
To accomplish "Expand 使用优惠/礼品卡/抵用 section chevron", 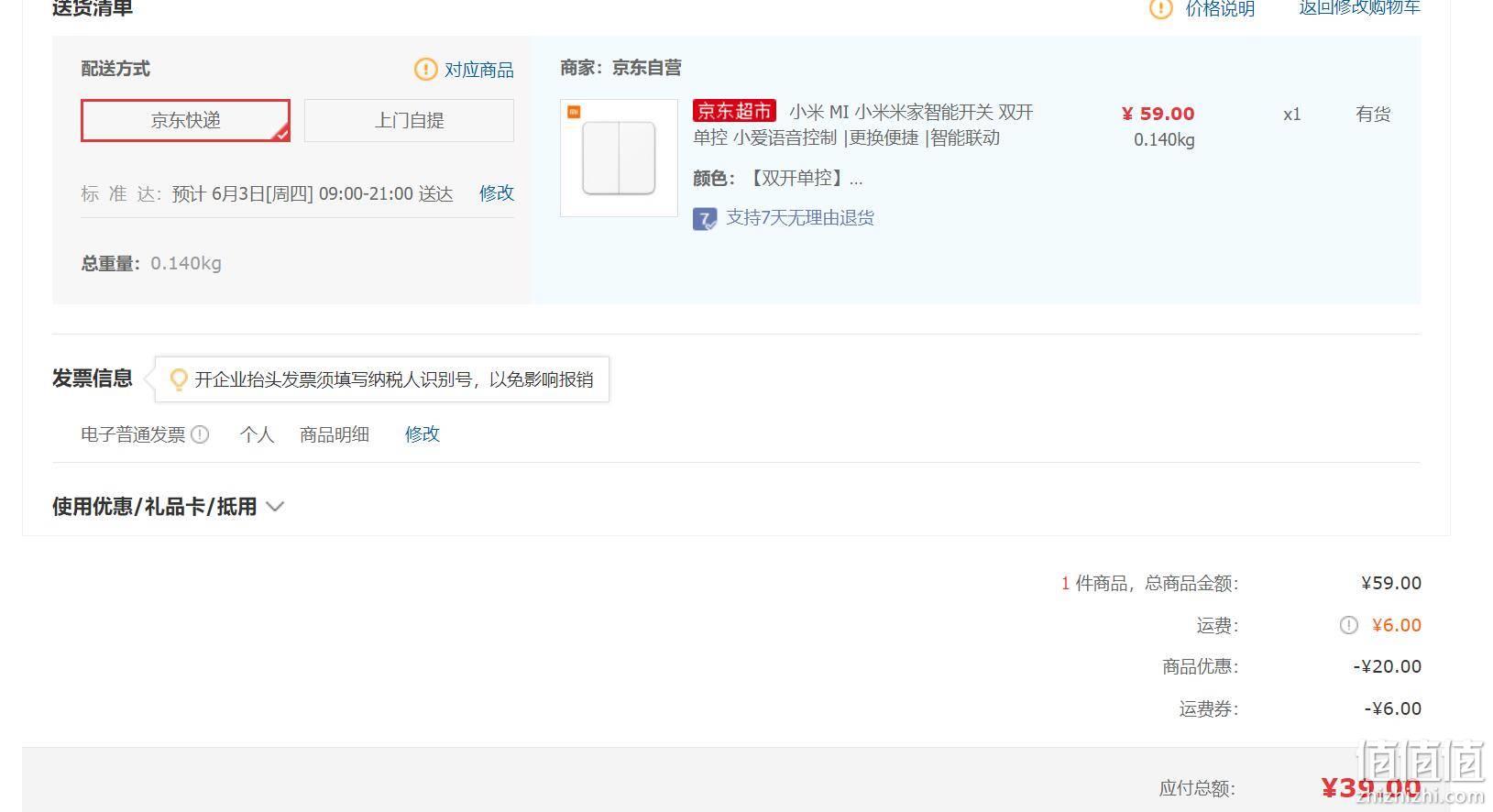I will coord(275,506).
